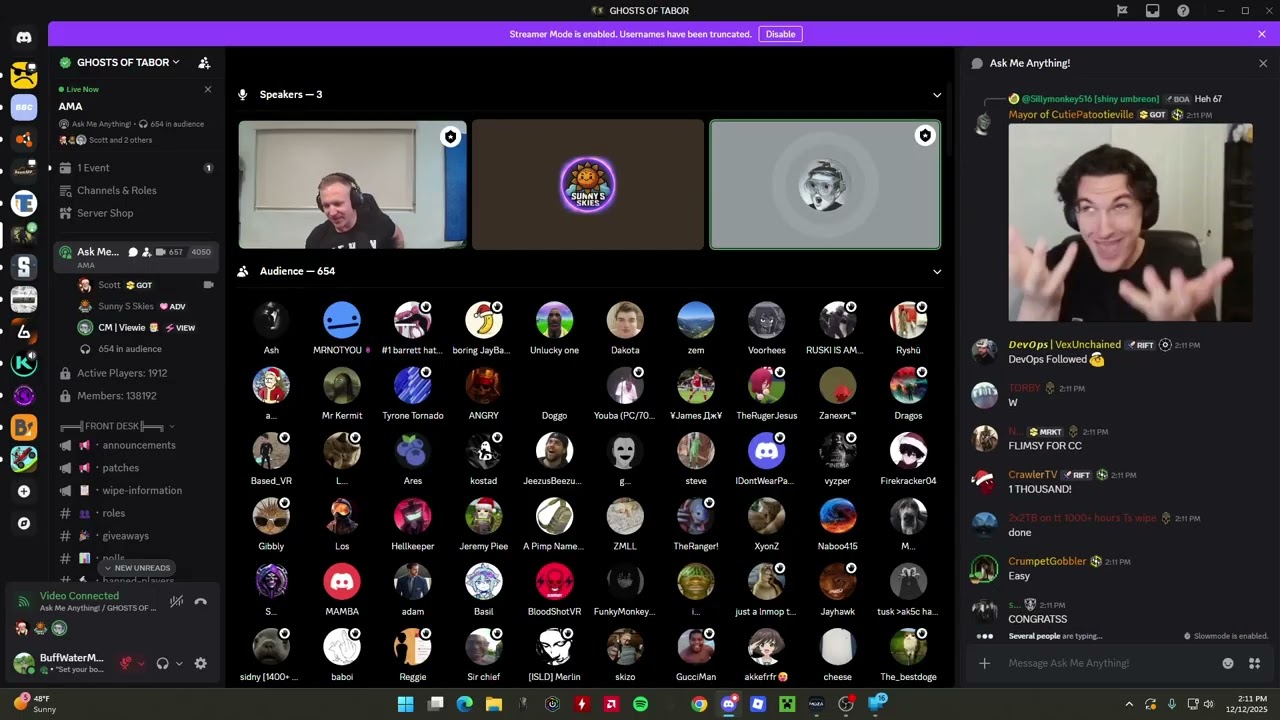Open user settings gear icon
This screenshot has height=720, width=1280.
pos(200,663)
